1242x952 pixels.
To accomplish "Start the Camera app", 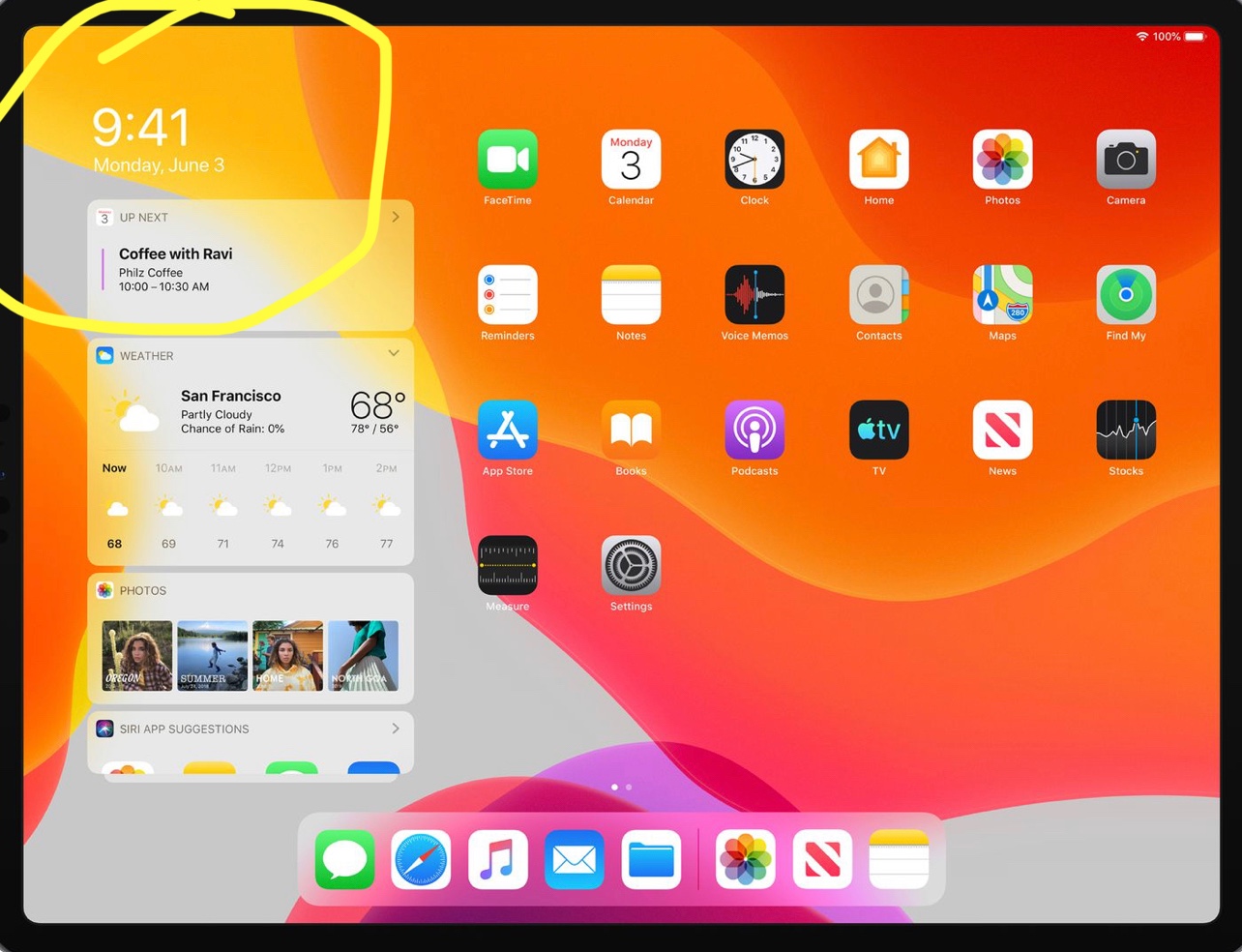I will tap(1126, 160).
